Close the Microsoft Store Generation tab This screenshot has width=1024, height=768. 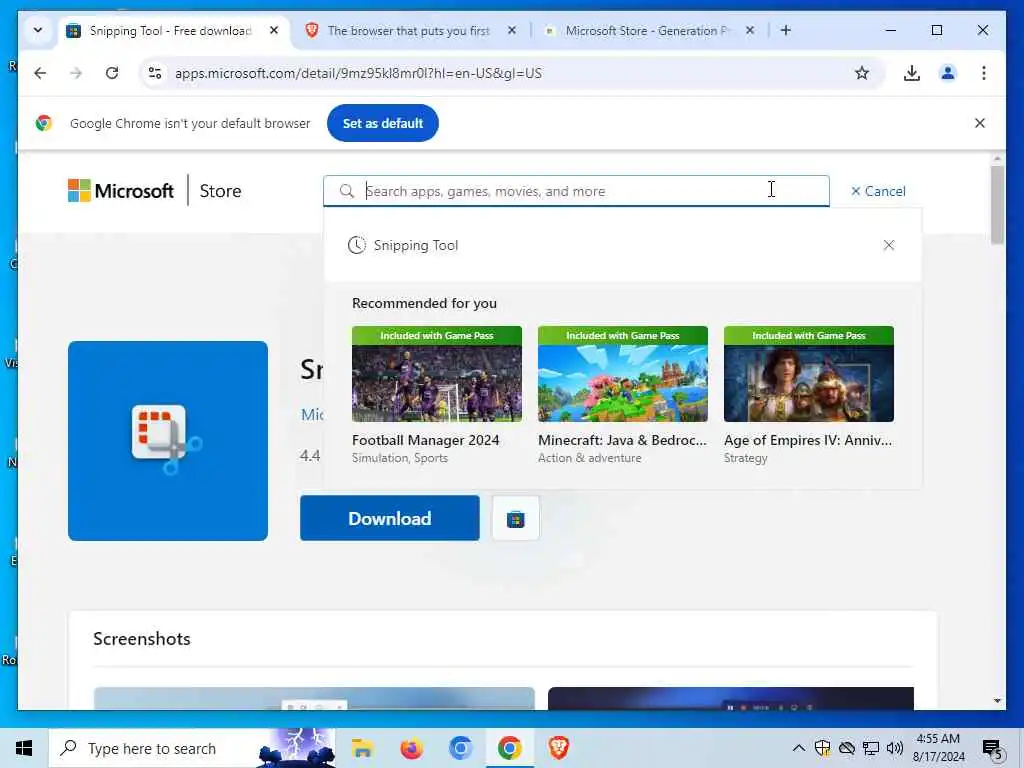(750, 30)
